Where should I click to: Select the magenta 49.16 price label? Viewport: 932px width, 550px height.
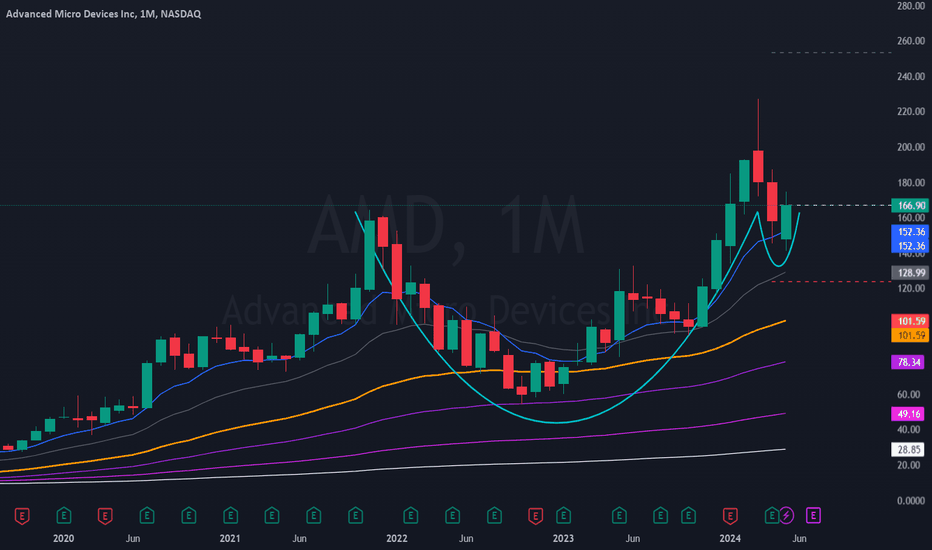pos(908,414)
